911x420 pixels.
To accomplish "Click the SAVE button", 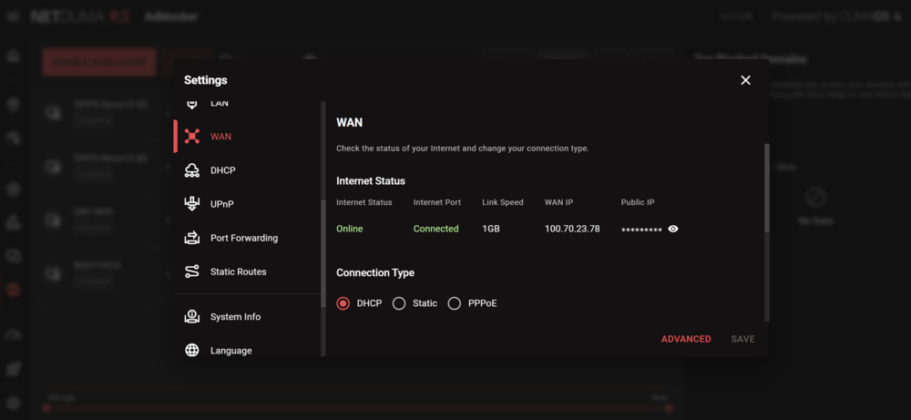I will 743,339.
